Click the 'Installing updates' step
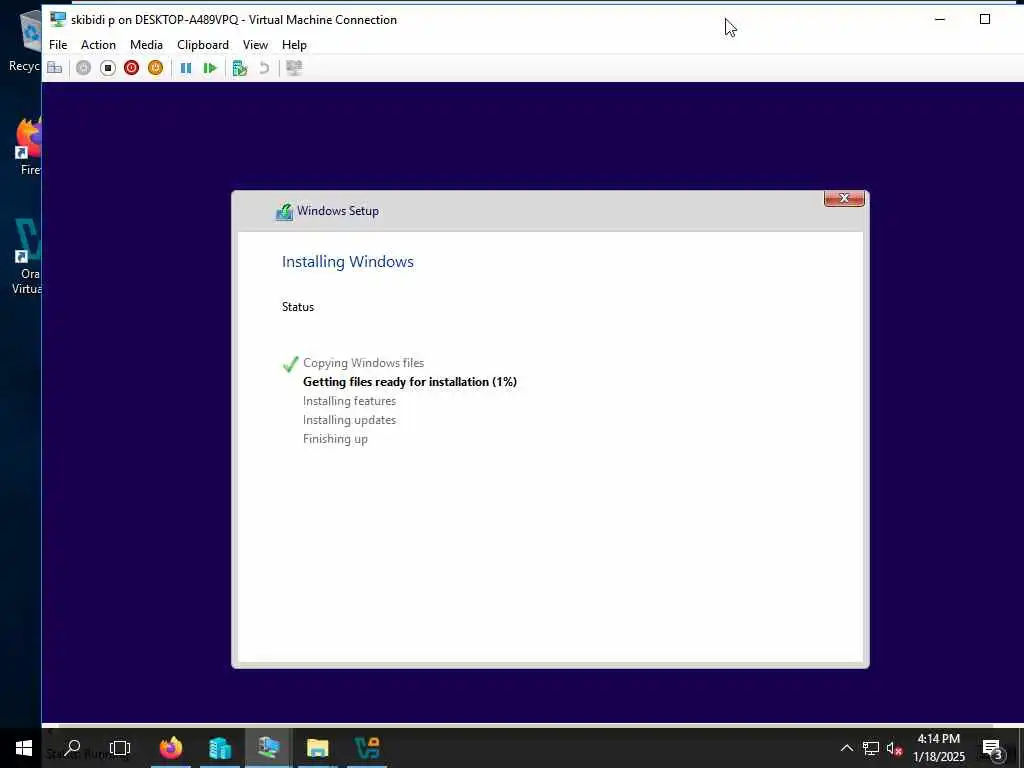This screenshot has height=768, width=1024. [x=349, y=420]
